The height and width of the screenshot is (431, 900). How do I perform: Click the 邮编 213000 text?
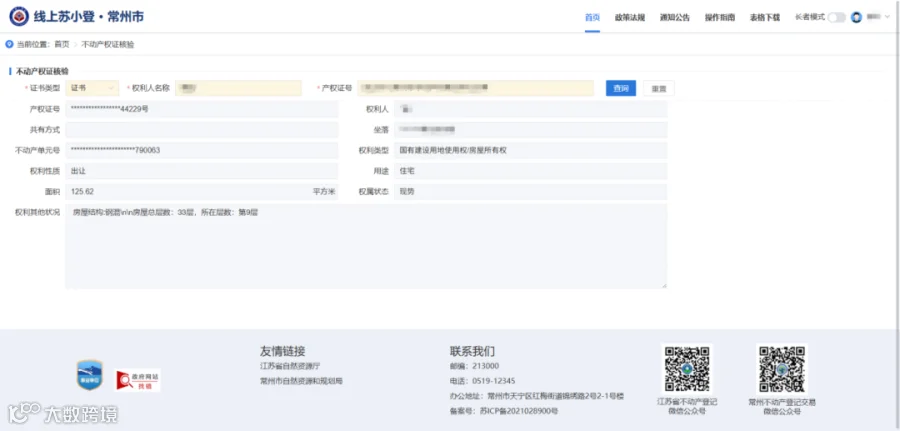(x=474, y=366)
